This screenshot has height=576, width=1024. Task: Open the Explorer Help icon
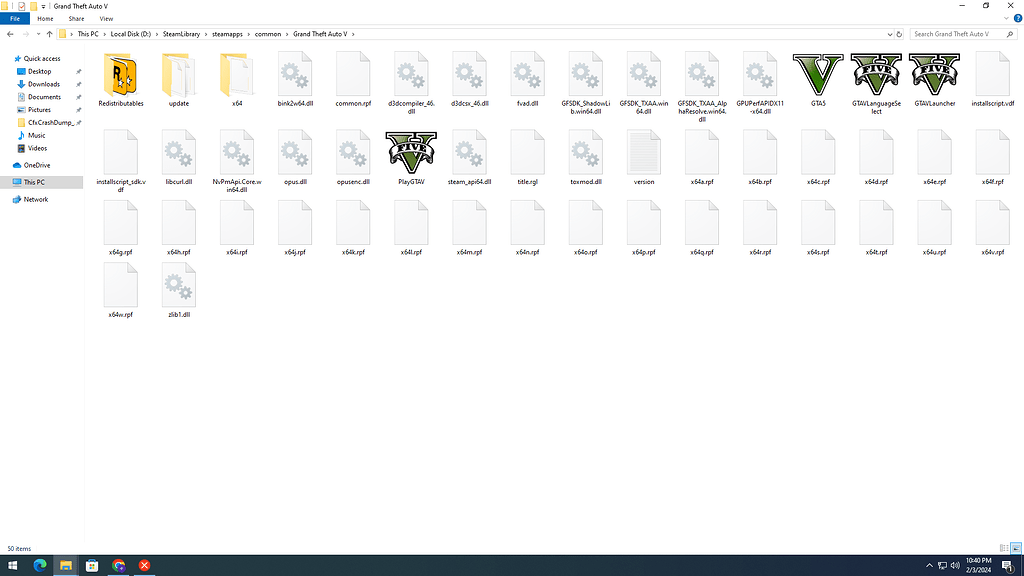coord(1017,18)
